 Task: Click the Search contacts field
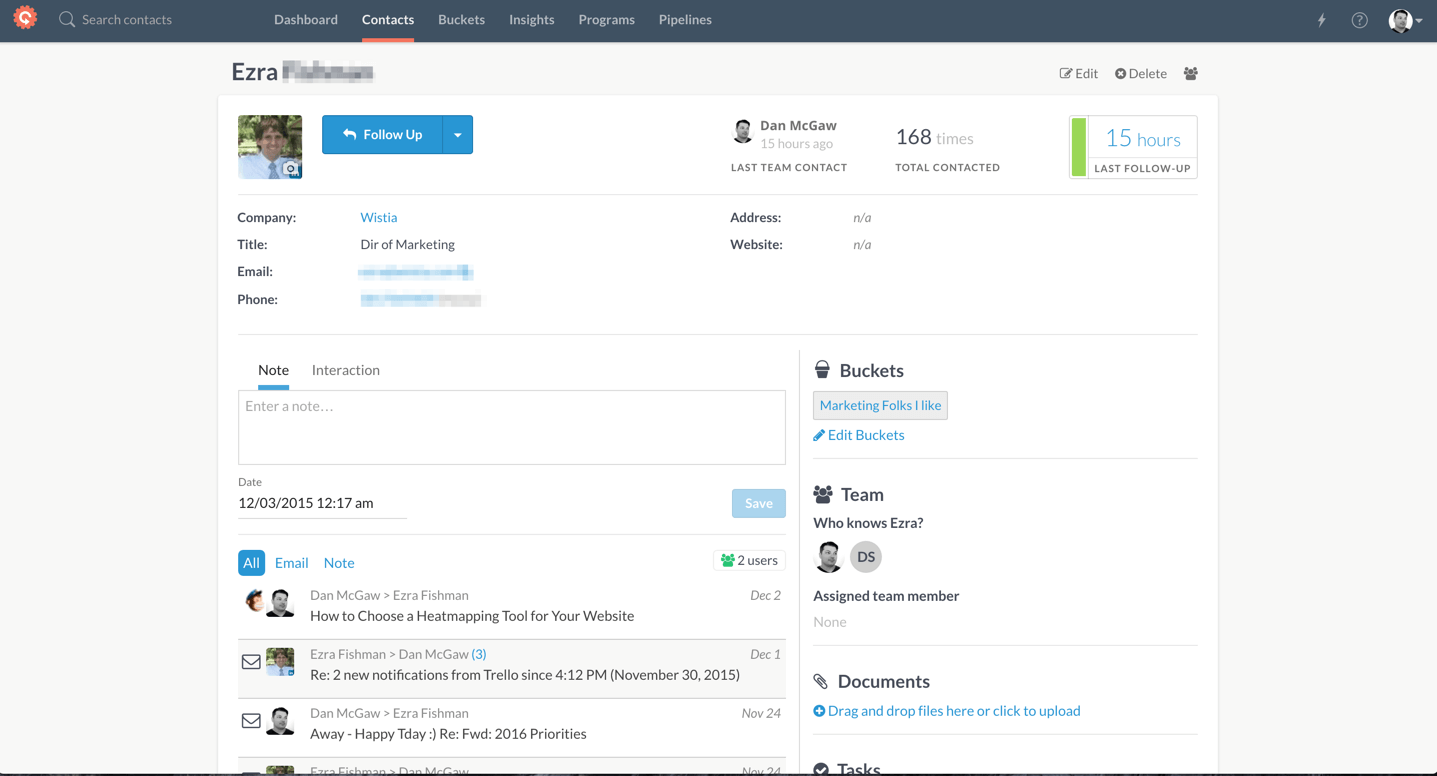pos(127,19)
